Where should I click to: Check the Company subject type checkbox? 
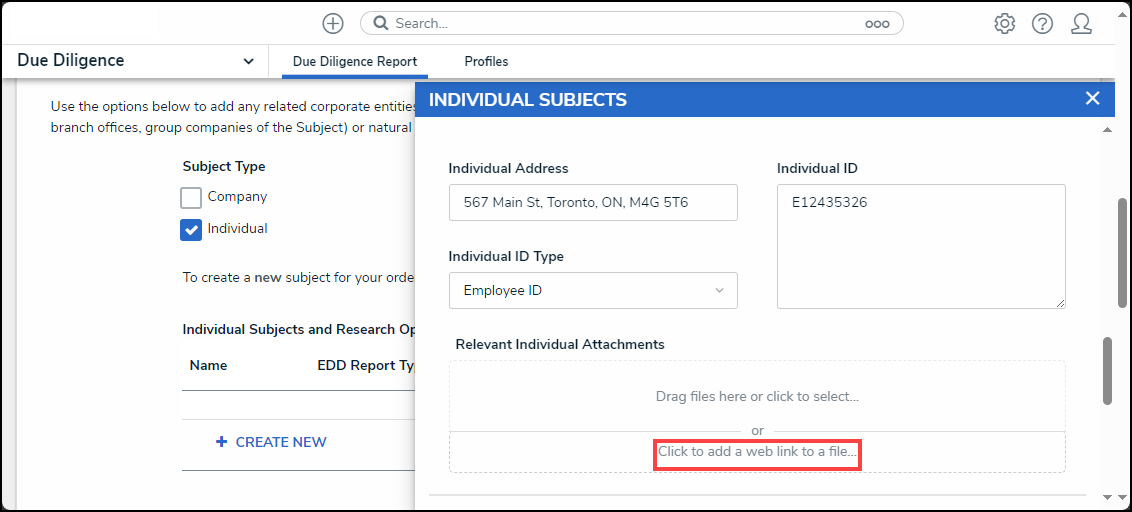click(x=191, y=197)
